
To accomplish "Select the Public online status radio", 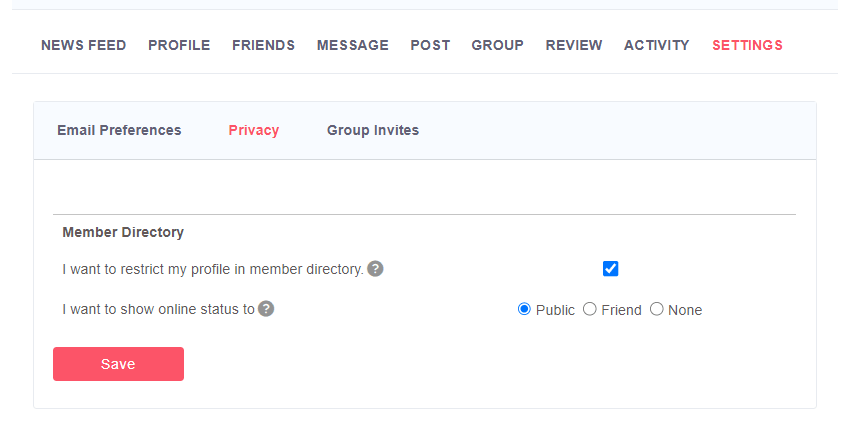I will click(524, 309).
